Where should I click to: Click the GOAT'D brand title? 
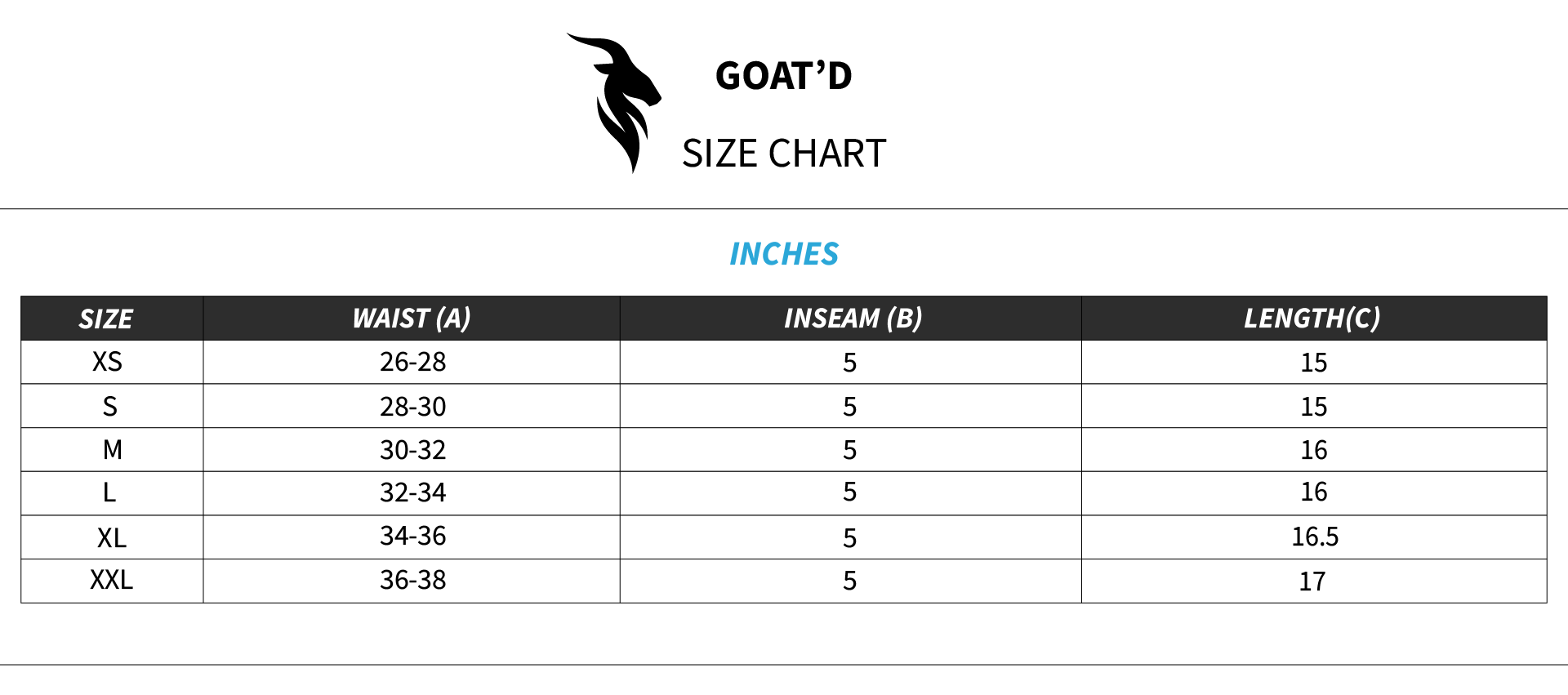[783, 76]
